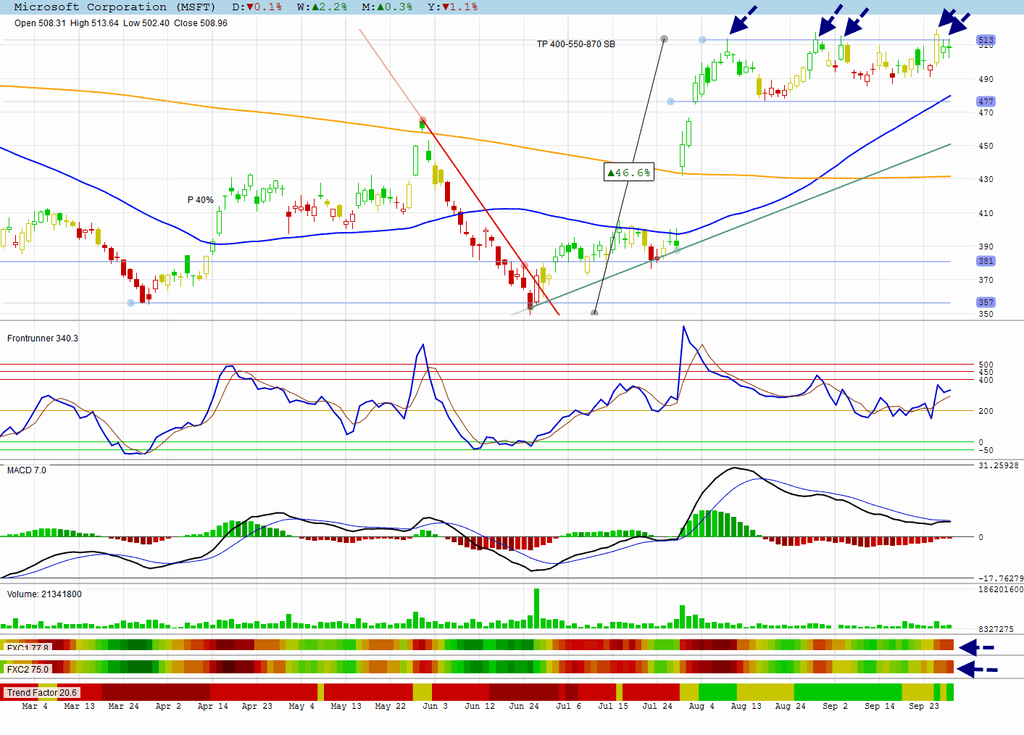Click the light-blue handle on the 357 support line
1024x735 pixels.
pyautogui.click(x=131, y=302)
